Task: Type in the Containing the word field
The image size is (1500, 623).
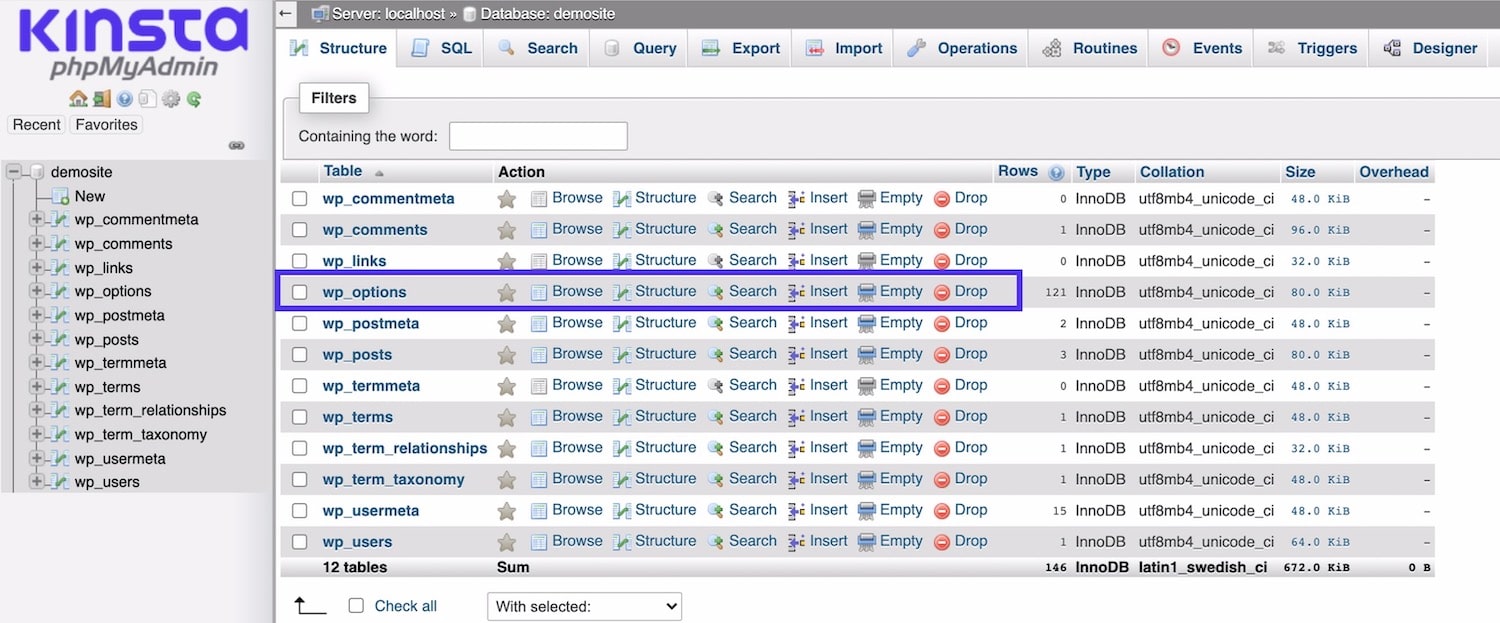Action: (538, 136)
